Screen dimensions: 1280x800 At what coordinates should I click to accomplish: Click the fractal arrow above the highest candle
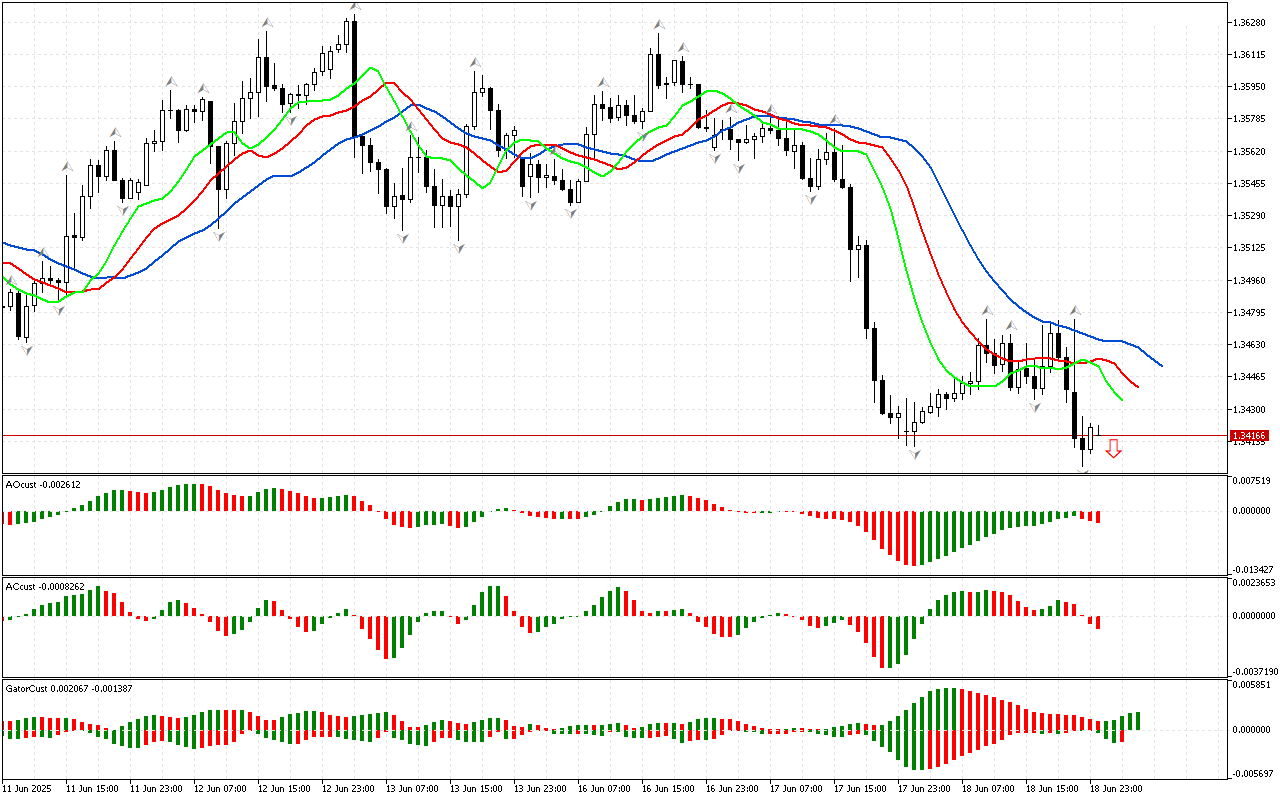(x=354, y=5)
